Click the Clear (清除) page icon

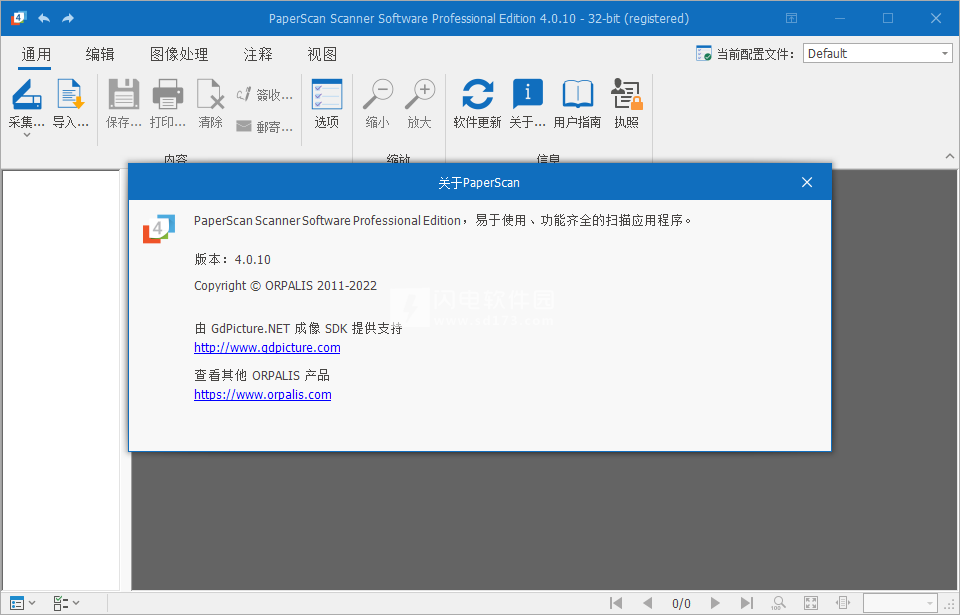[210, 95]
